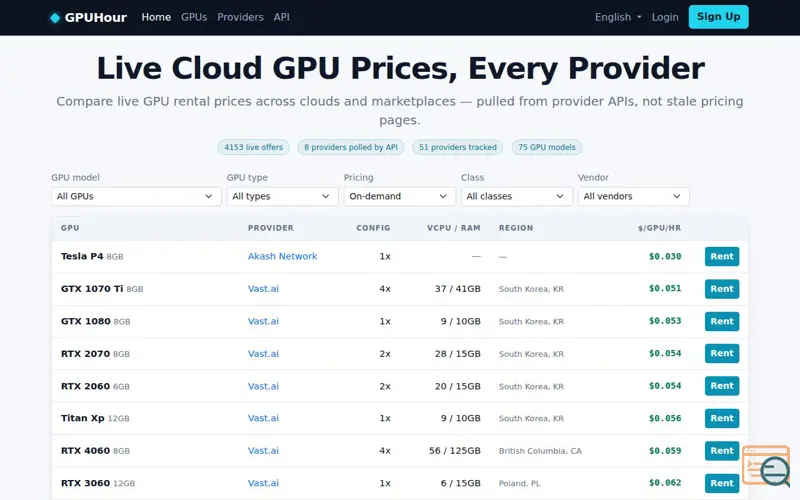Image resolution: width=800 pixels, height=500 pixels.
Task: Click the VCPU / RAM column header
Action: (454, 228)
